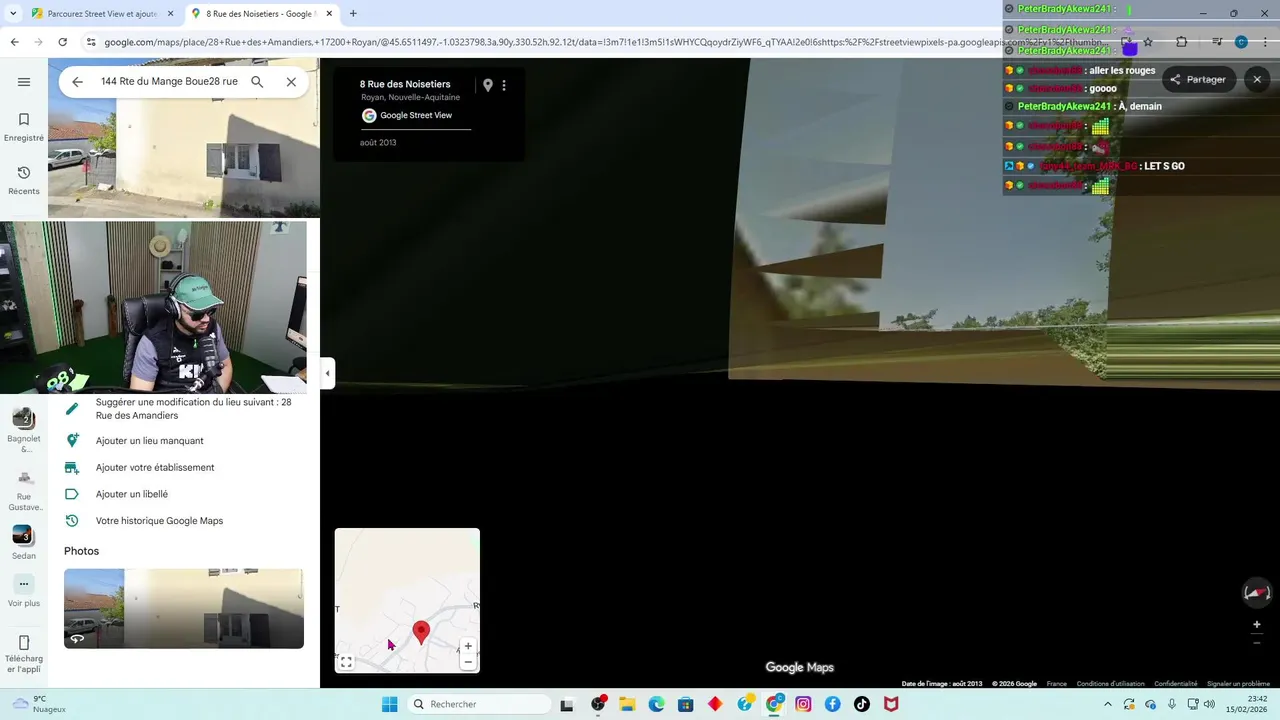Image resolution: width=1280 pixels, height=720 pixels.
Task: Click the Partager share button
Action: point(1199,79)
